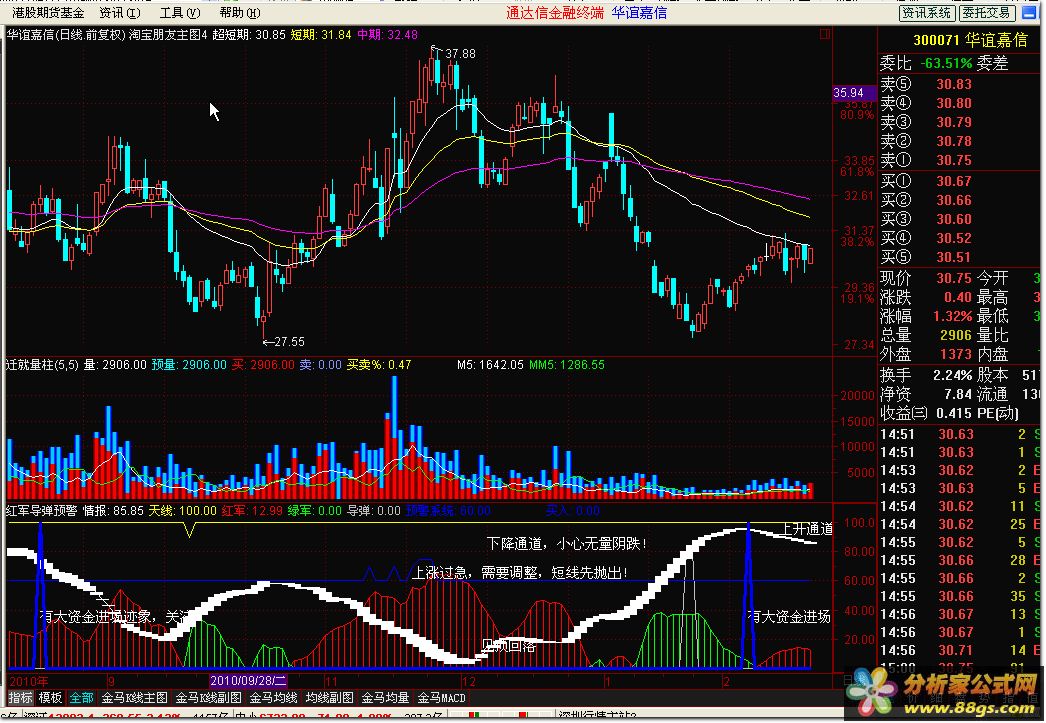Select the 卖③ 30.79 ask row
Image resolution: width=1046 pixels, height=723 pixels.
coord(926,122)
